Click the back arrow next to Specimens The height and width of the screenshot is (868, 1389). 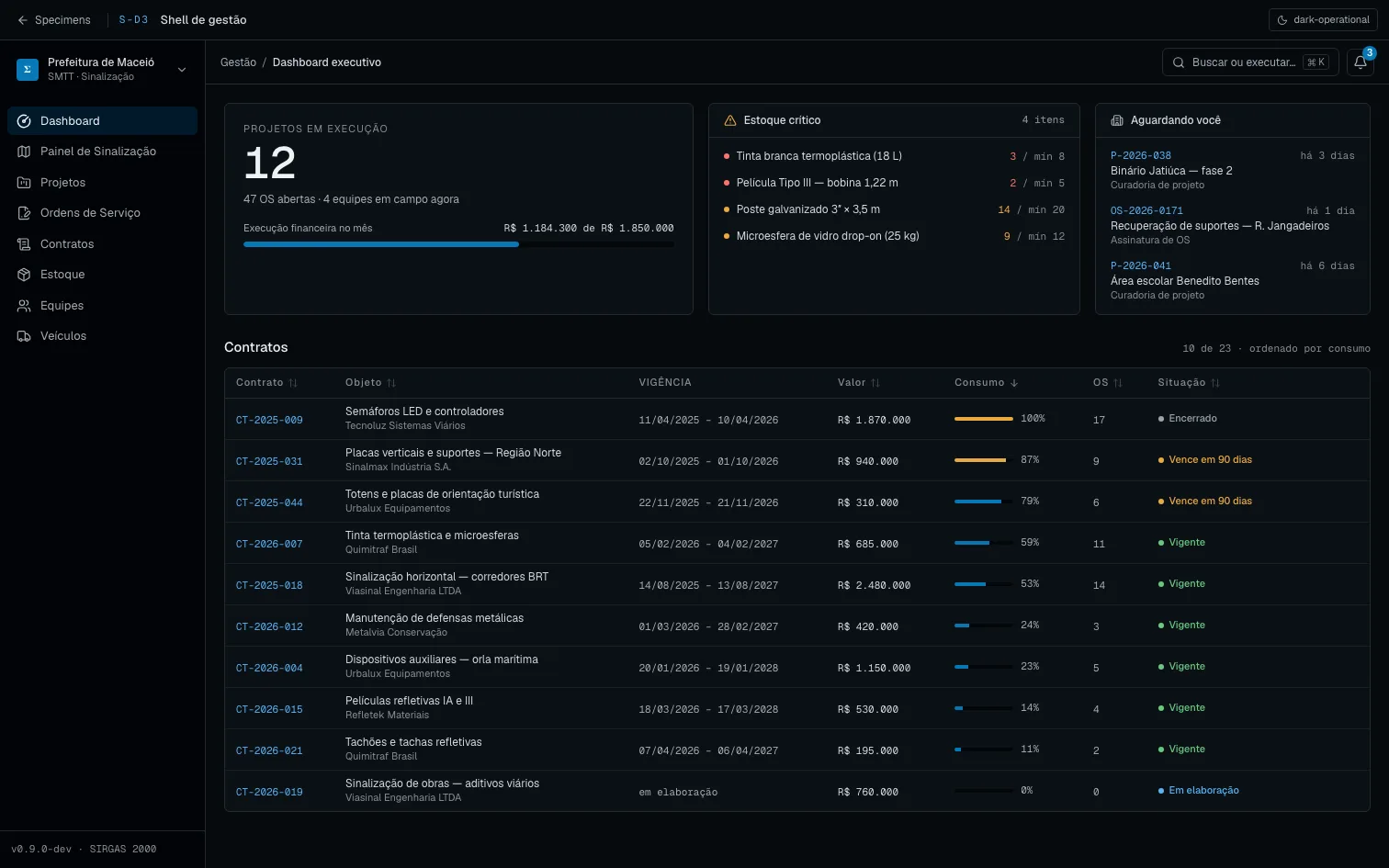point(23,20)
